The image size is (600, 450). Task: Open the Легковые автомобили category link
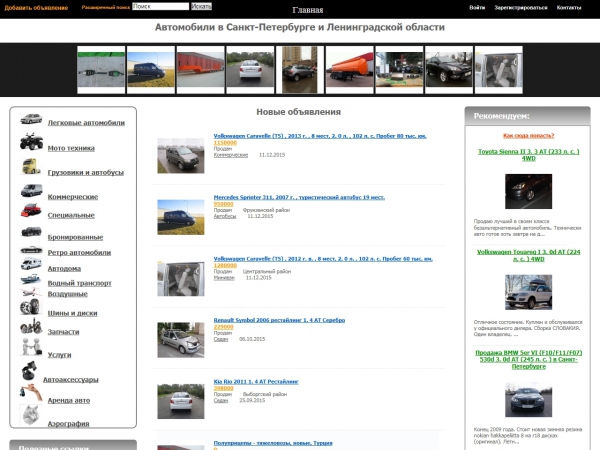86,123
